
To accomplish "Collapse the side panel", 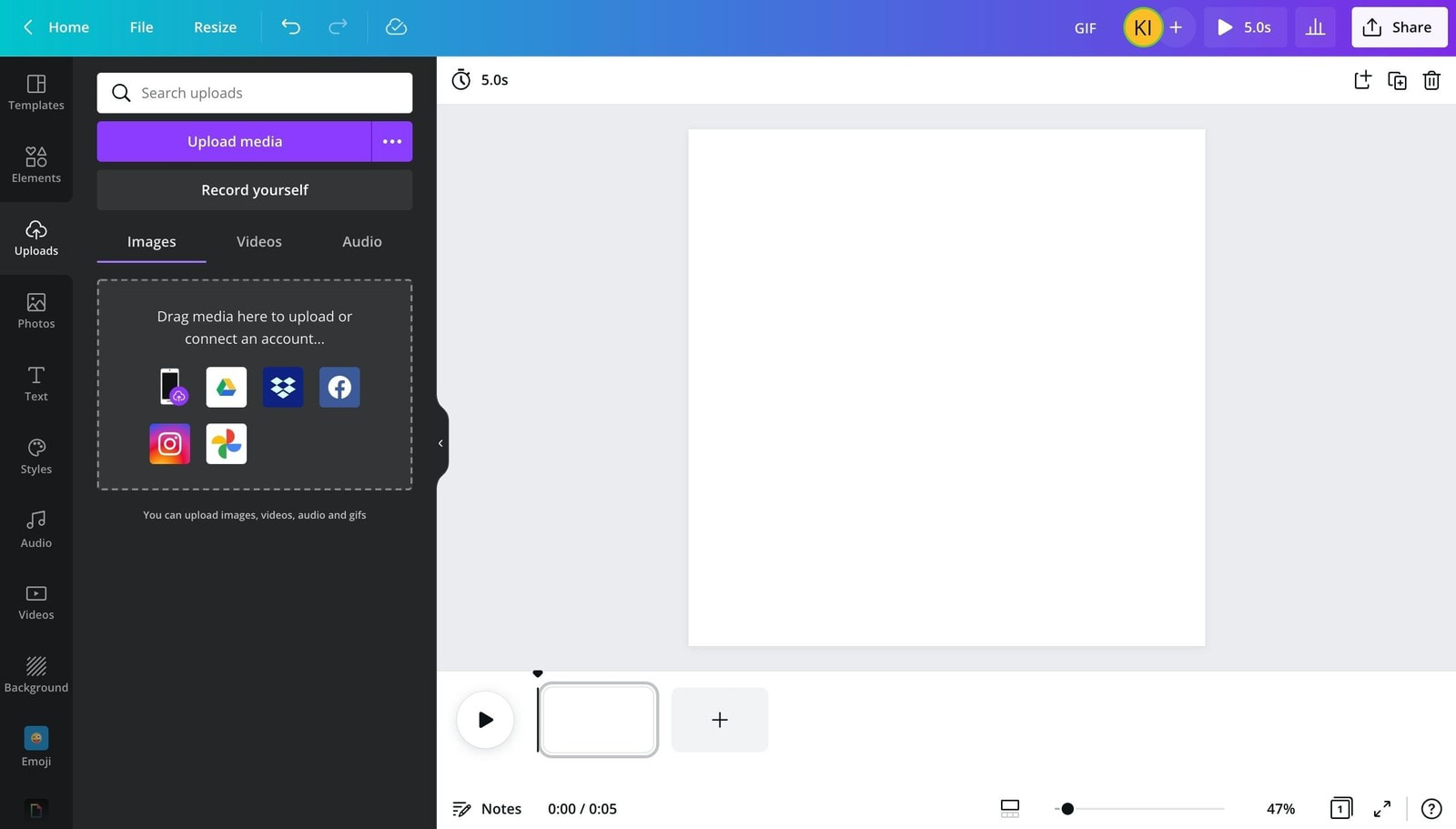I will (440, 443).
